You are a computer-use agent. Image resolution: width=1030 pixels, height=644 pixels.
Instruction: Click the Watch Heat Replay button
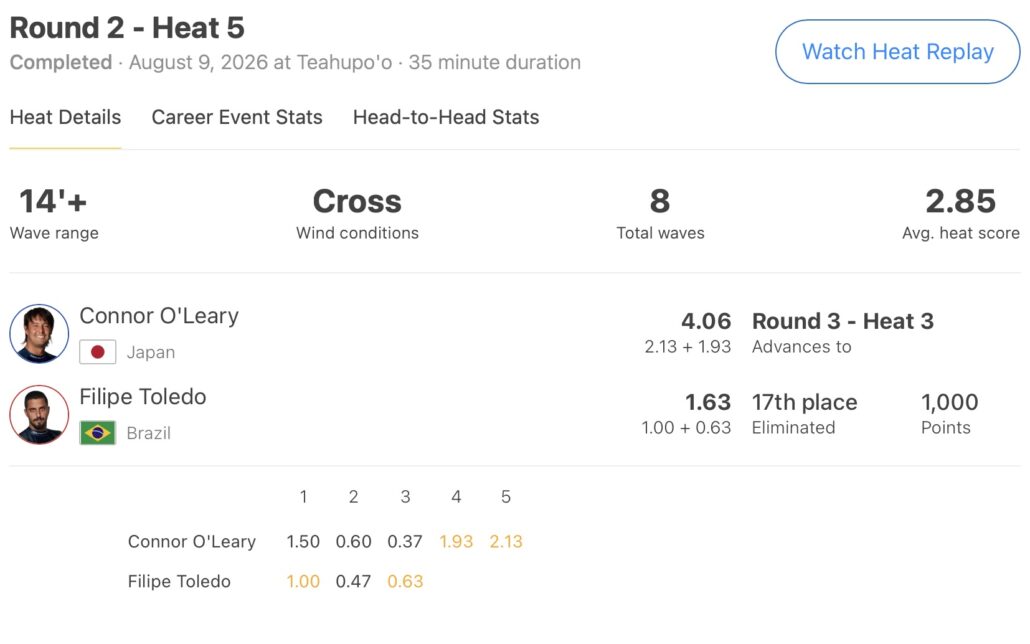point(897,51)
